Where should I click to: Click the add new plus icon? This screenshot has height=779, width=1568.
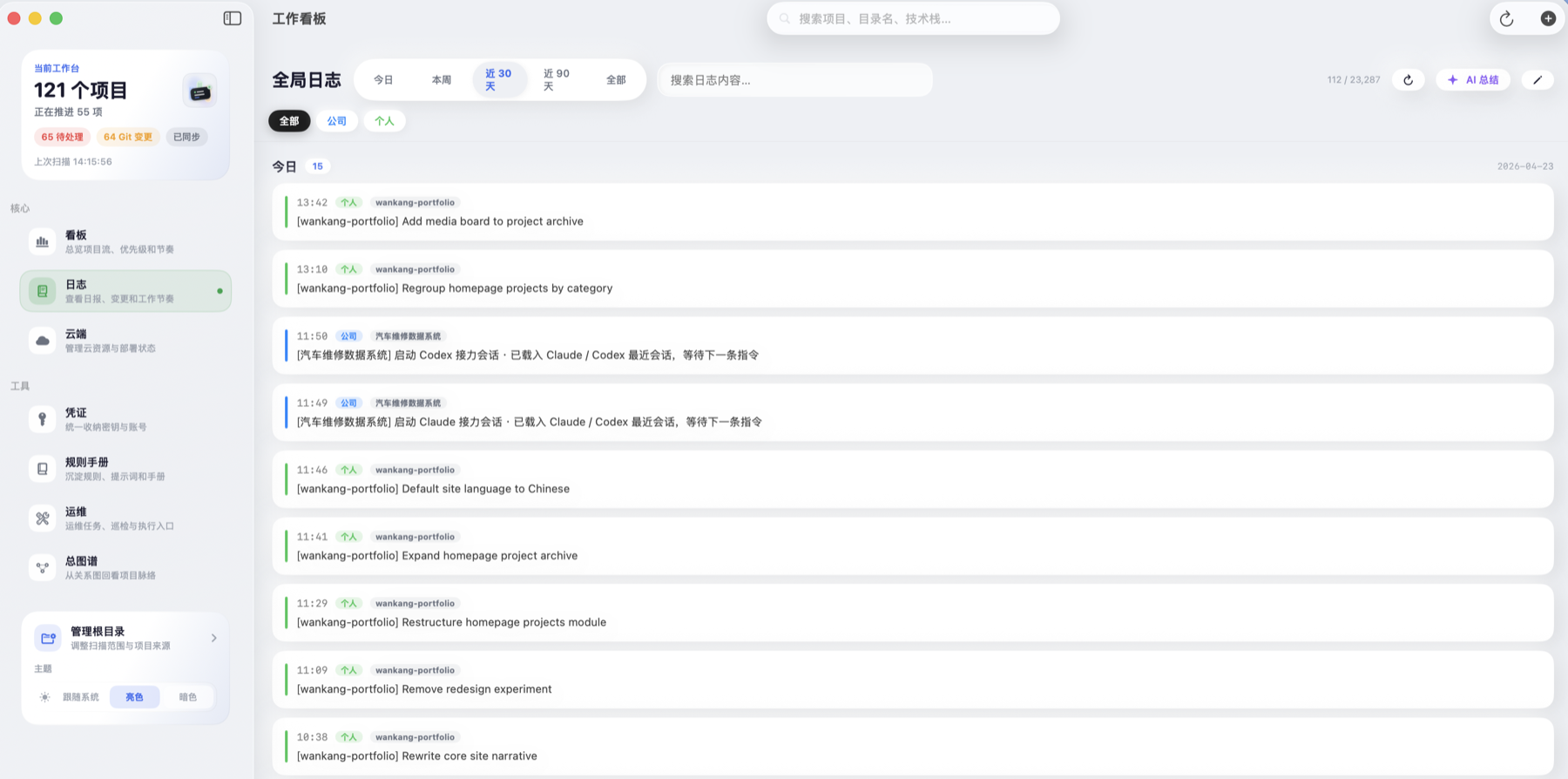pyautogui.click(x=1548, y=18)
